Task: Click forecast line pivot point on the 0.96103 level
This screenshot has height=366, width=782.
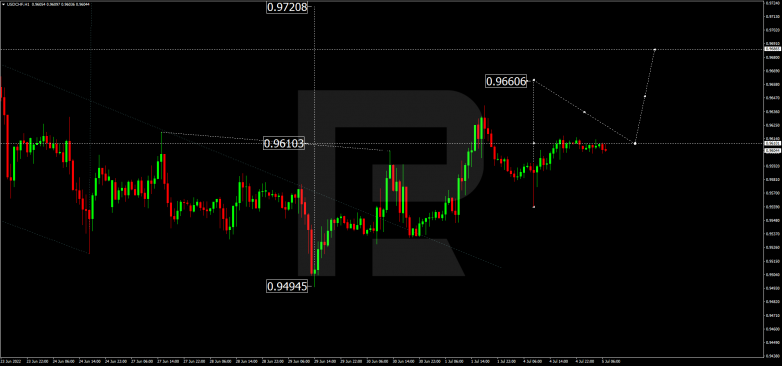Action: tap(635, 144)
